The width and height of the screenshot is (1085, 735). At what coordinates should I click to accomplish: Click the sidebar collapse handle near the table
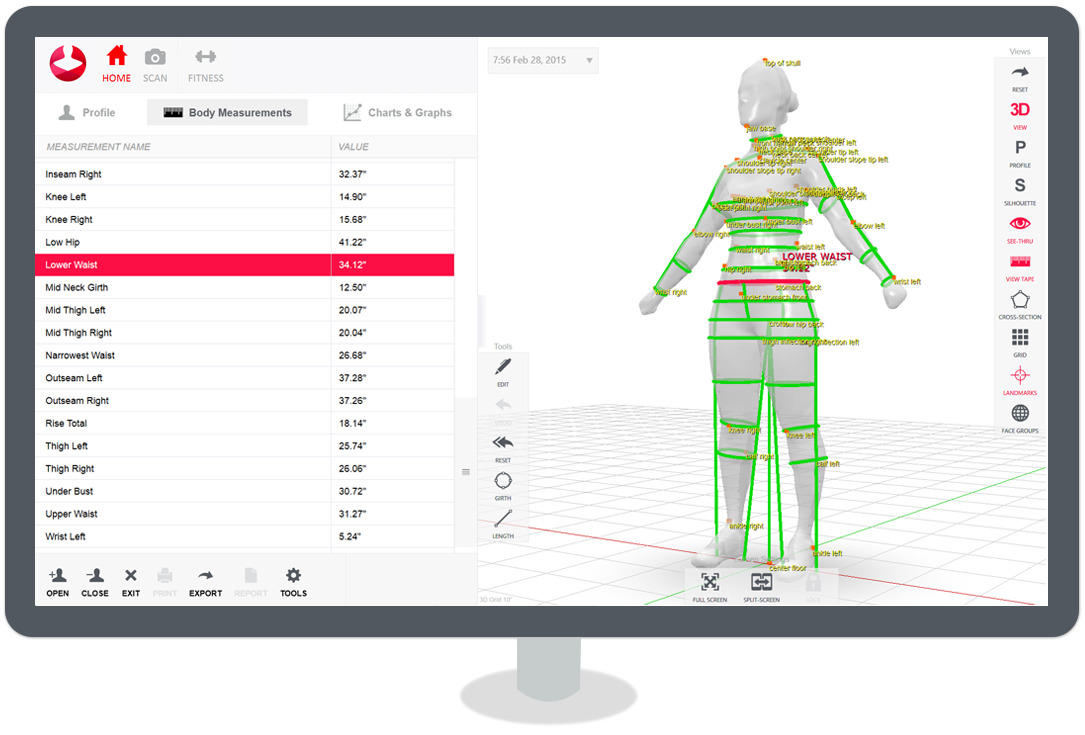(x=465, y=470)
